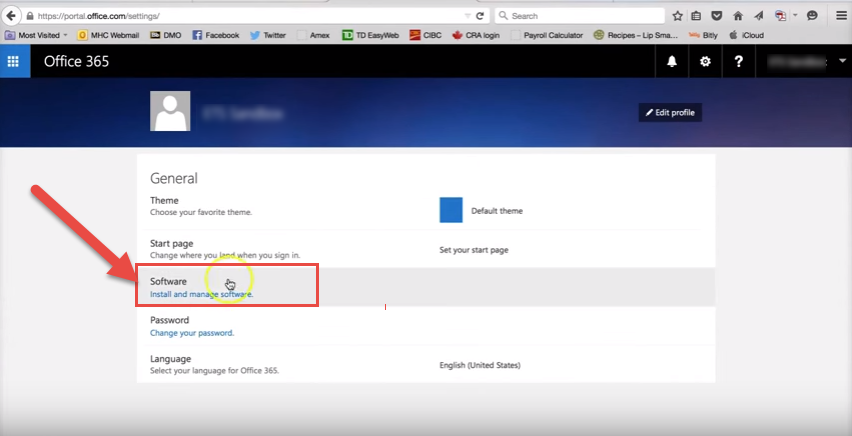The height and width of the screenshot is (436, 852).
Task: Open the Password setting row
Action: 426,325
